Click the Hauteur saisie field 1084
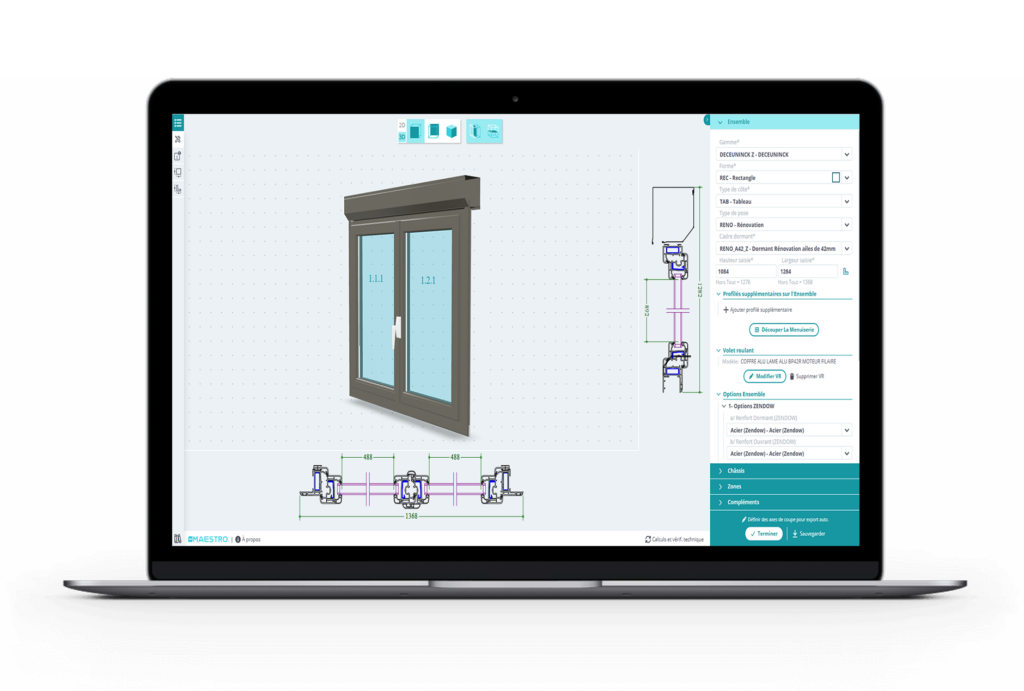Image resolution: width=1024 pixels, height=691 pixels. [745, 272]
